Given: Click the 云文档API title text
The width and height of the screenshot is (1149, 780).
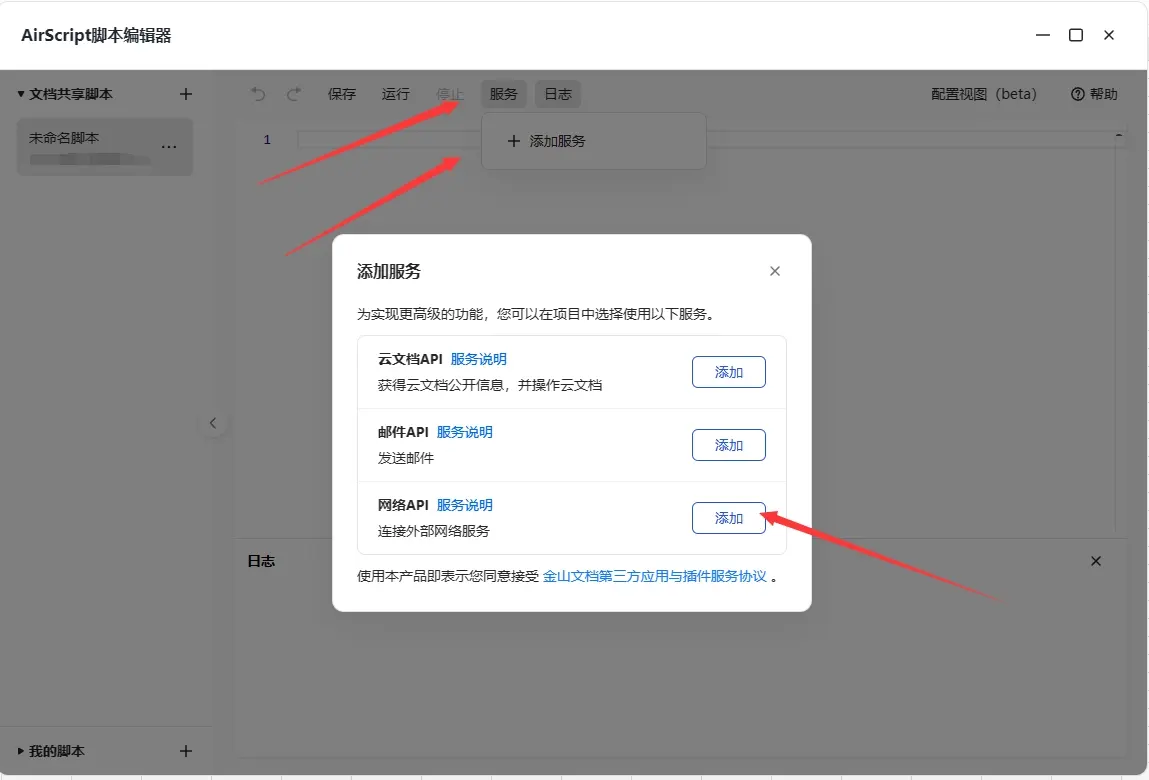Looking at the screenshot, I should [410, 359].
